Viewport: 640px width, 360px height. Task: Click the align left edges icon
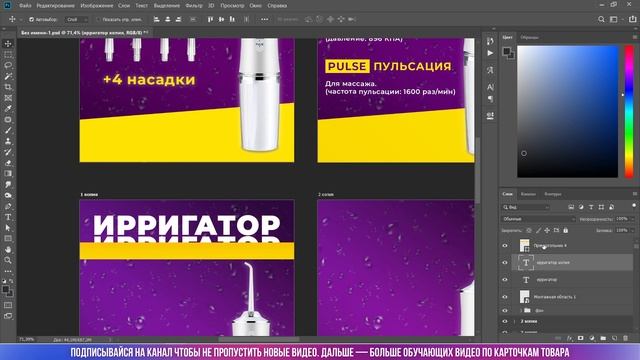156,19
